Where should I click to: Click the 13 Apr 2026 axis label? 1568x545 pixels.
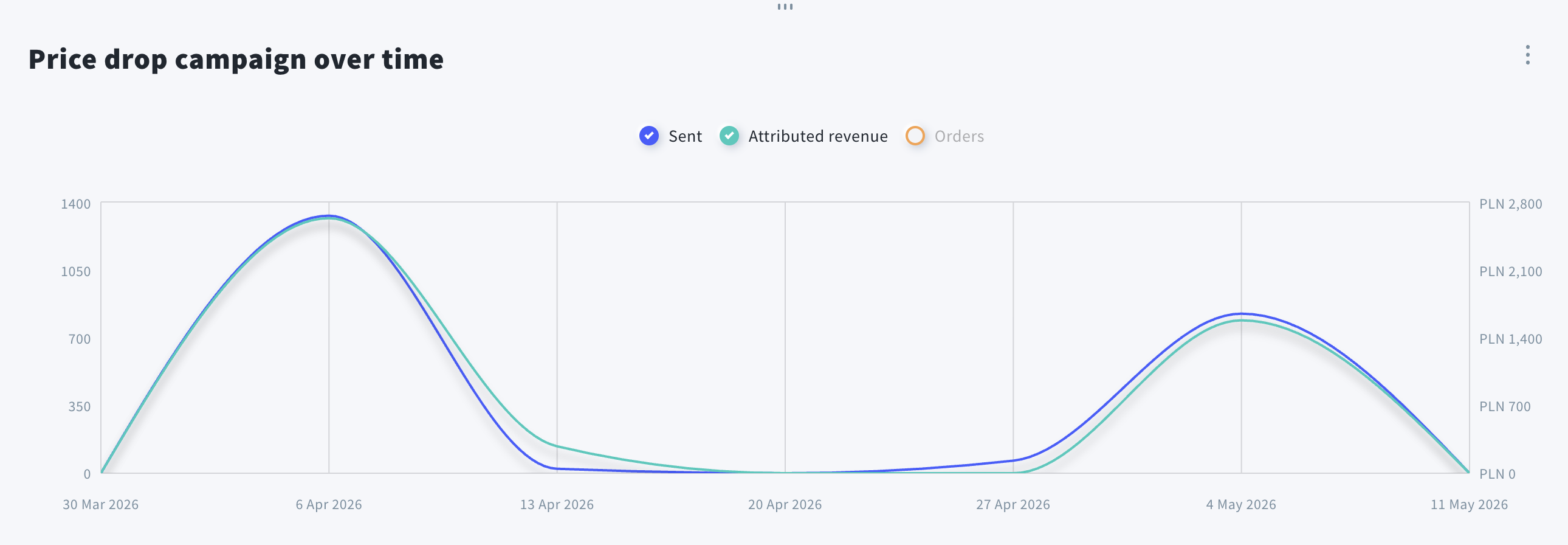556,504
